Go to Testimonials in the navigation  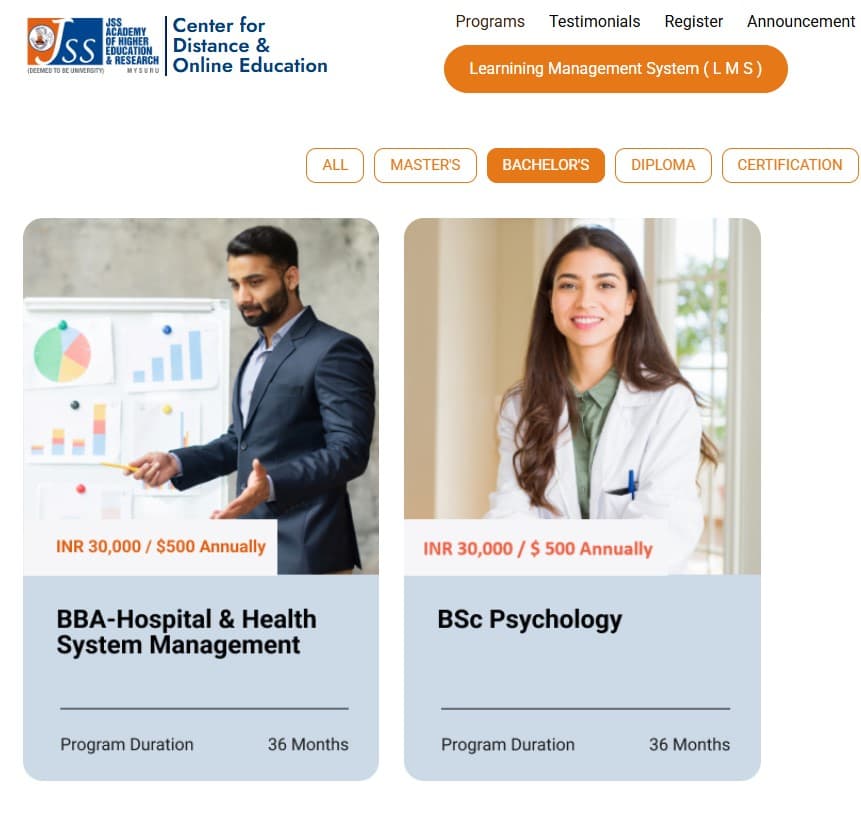pyautogui.click(x=594, y=21)
